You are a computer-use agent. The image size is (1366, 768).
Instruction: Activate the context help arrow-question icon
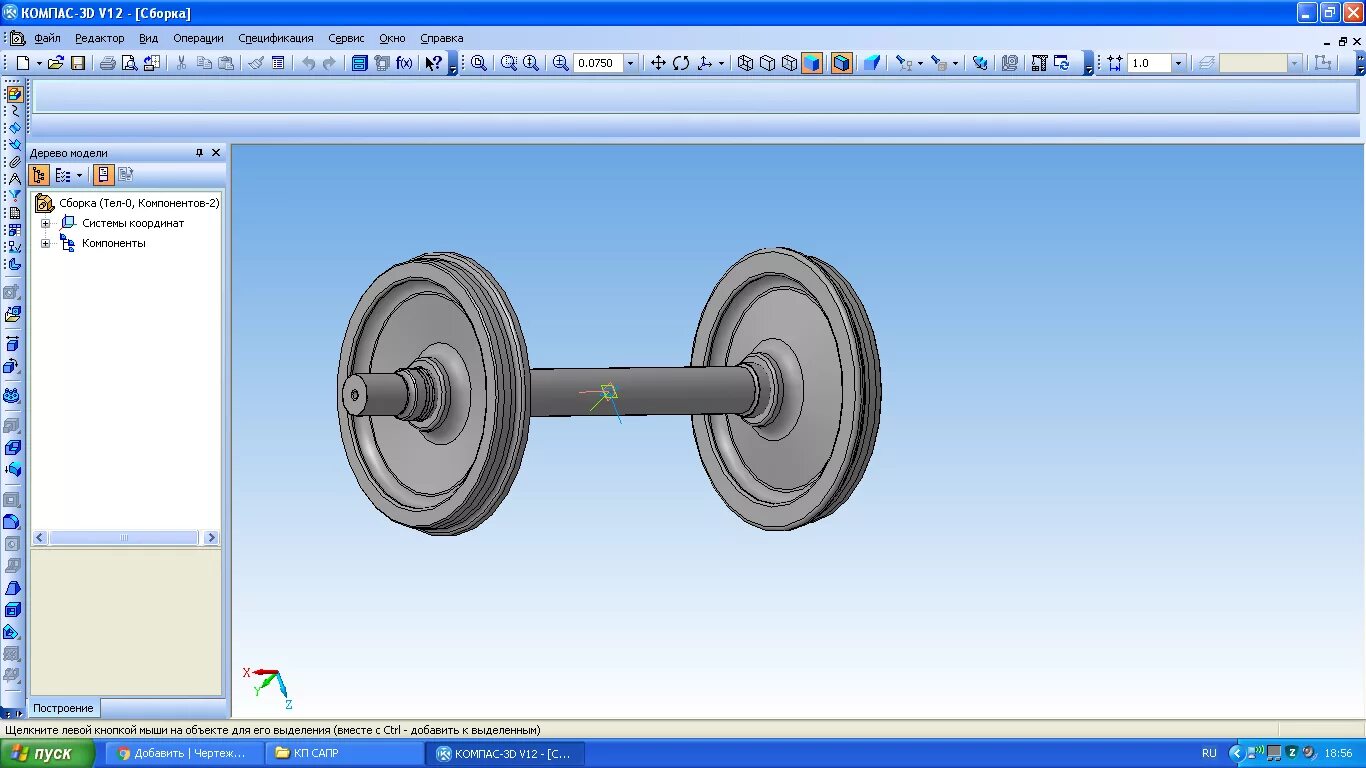coord(433,63)
